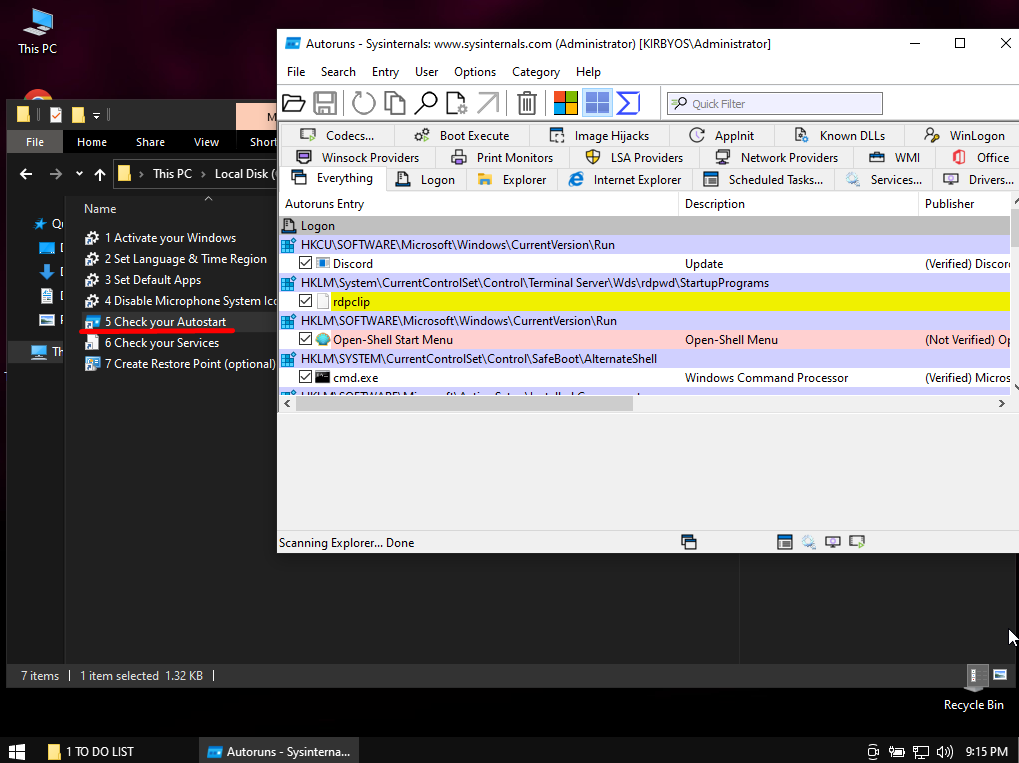
Task: Switch to the Network Providers tab
Action: click(777, 157)
